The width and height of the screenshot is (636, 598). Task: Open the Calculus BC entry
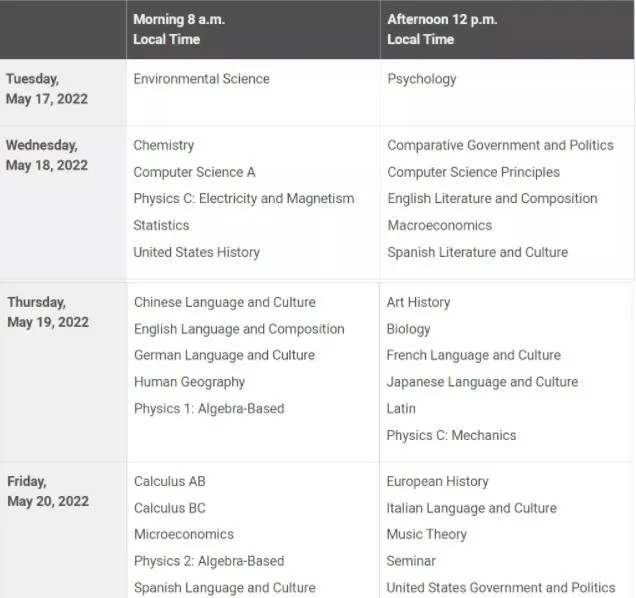[170, 508]
